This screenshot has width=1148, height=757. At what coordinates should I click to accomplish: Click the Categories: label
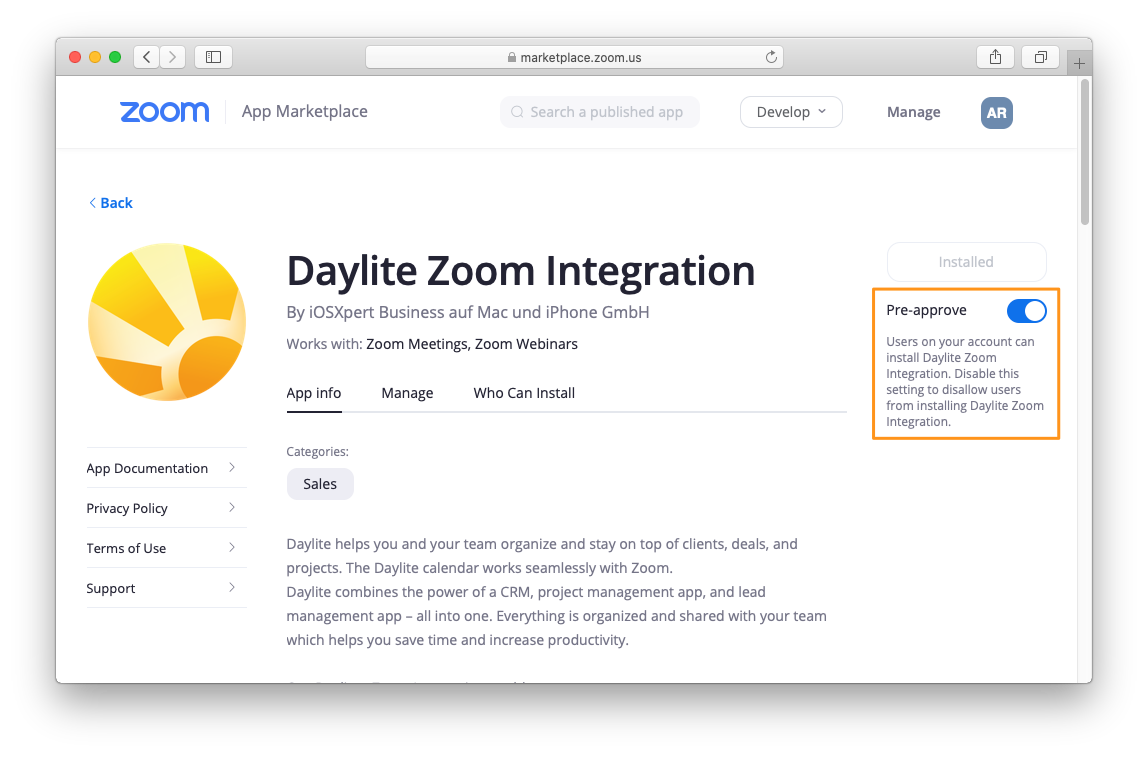coord(318,452)
